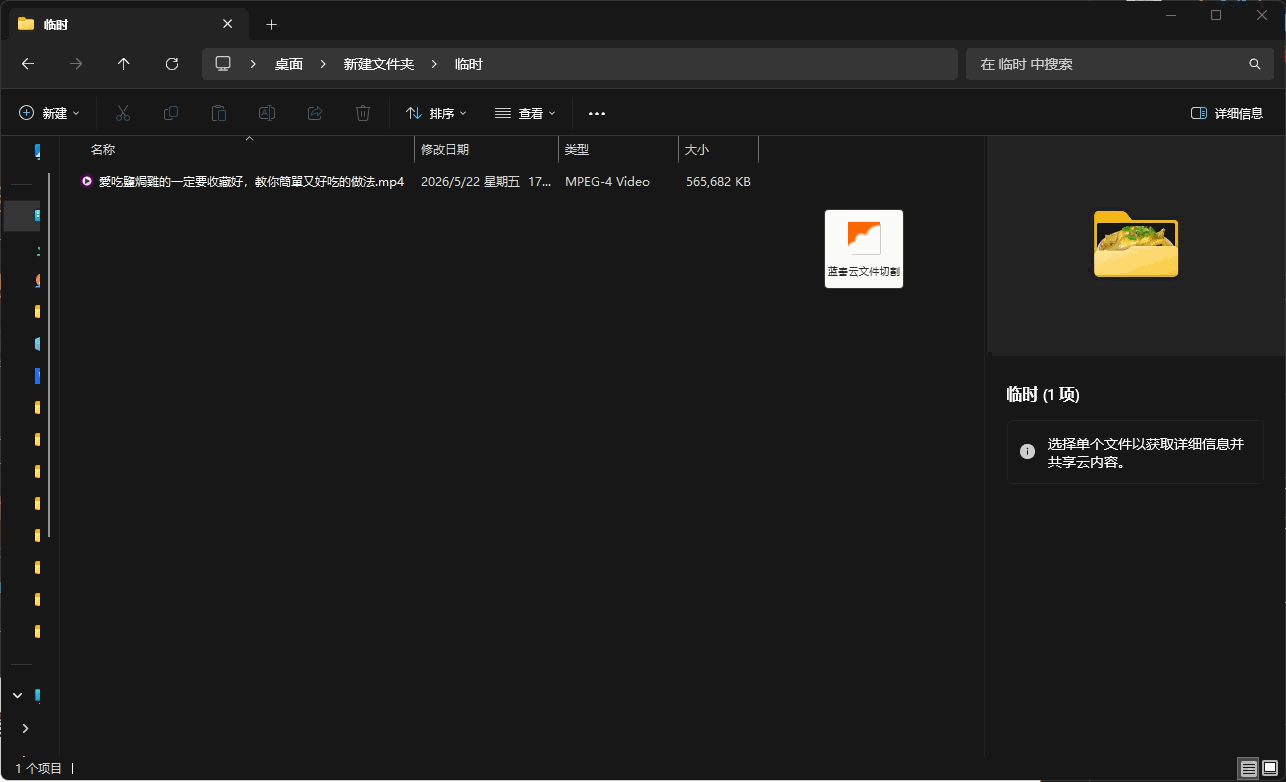1286x782 pixels.
Task: Select the mp4 video file in the list
Action: (243, 181)
